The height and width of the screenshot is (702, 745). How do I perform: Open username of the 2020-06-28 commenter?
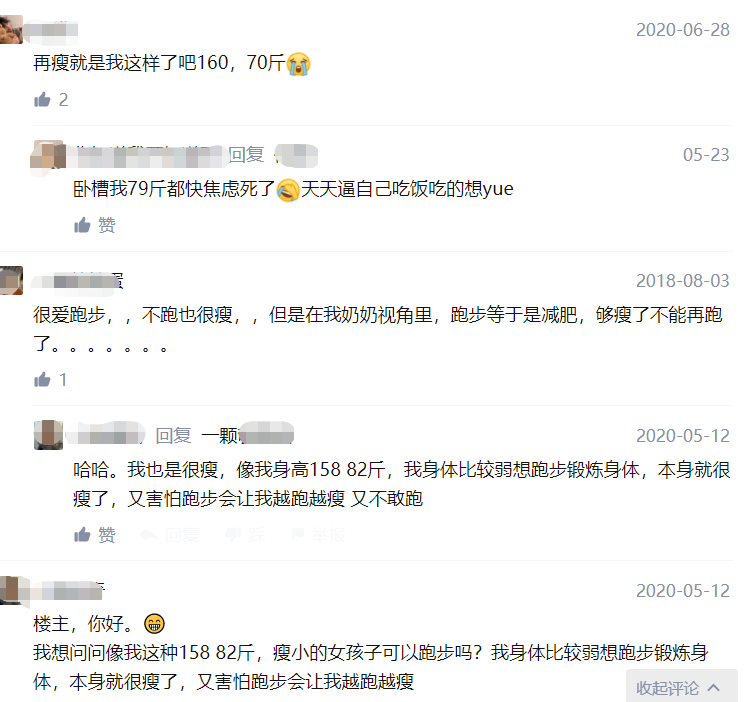(x=51, y=29)
